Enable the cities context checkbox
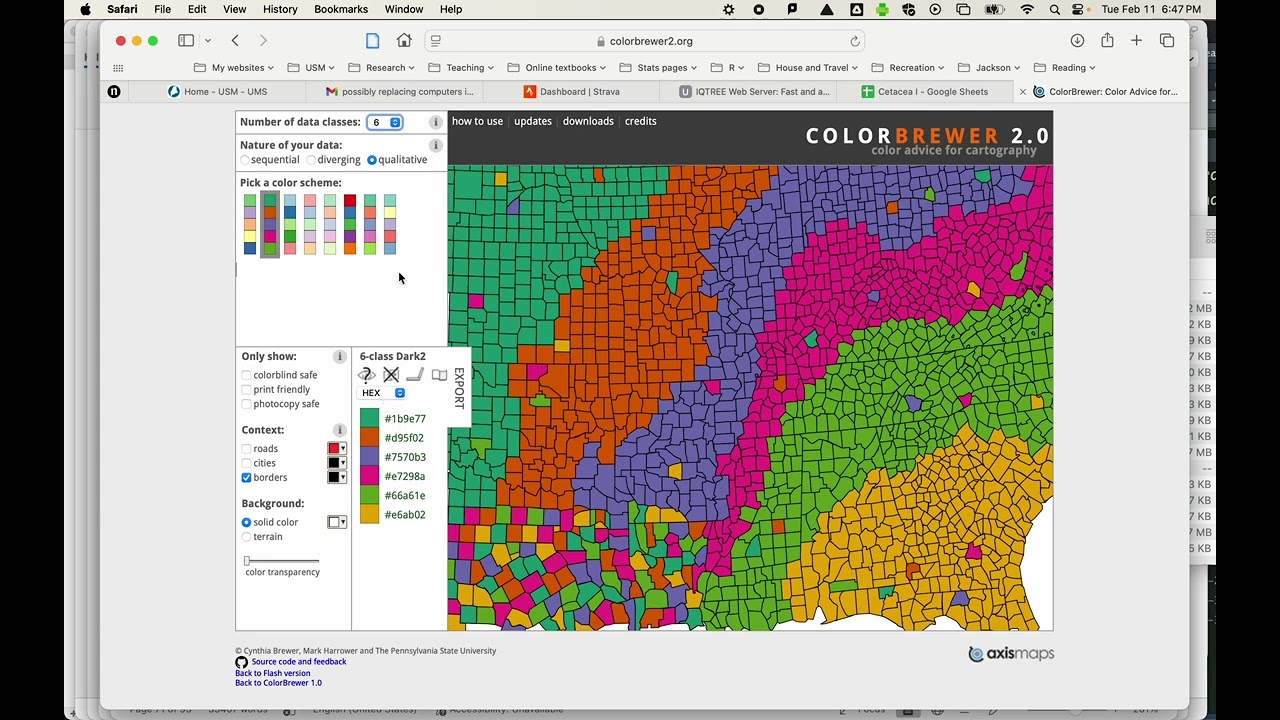Viewport: 1280px width, 720px height. [x=246, y=463]
